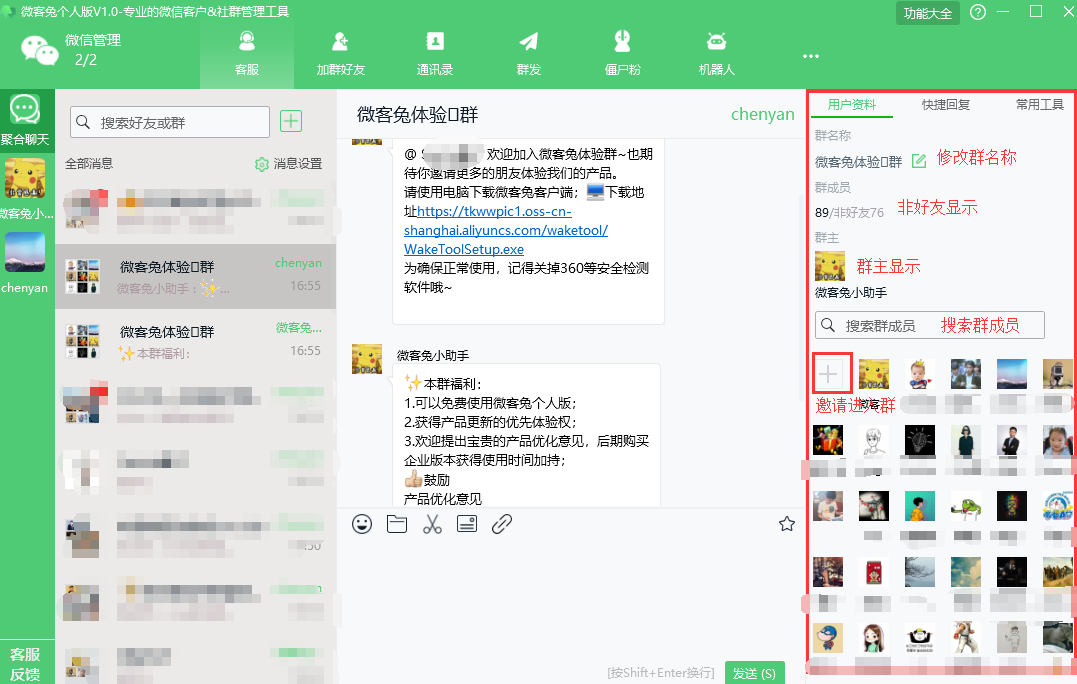Select the 微客兔体验群 chat with 本群福利 preview
The height and width of the screenshot is (684, 1077).
195,341
